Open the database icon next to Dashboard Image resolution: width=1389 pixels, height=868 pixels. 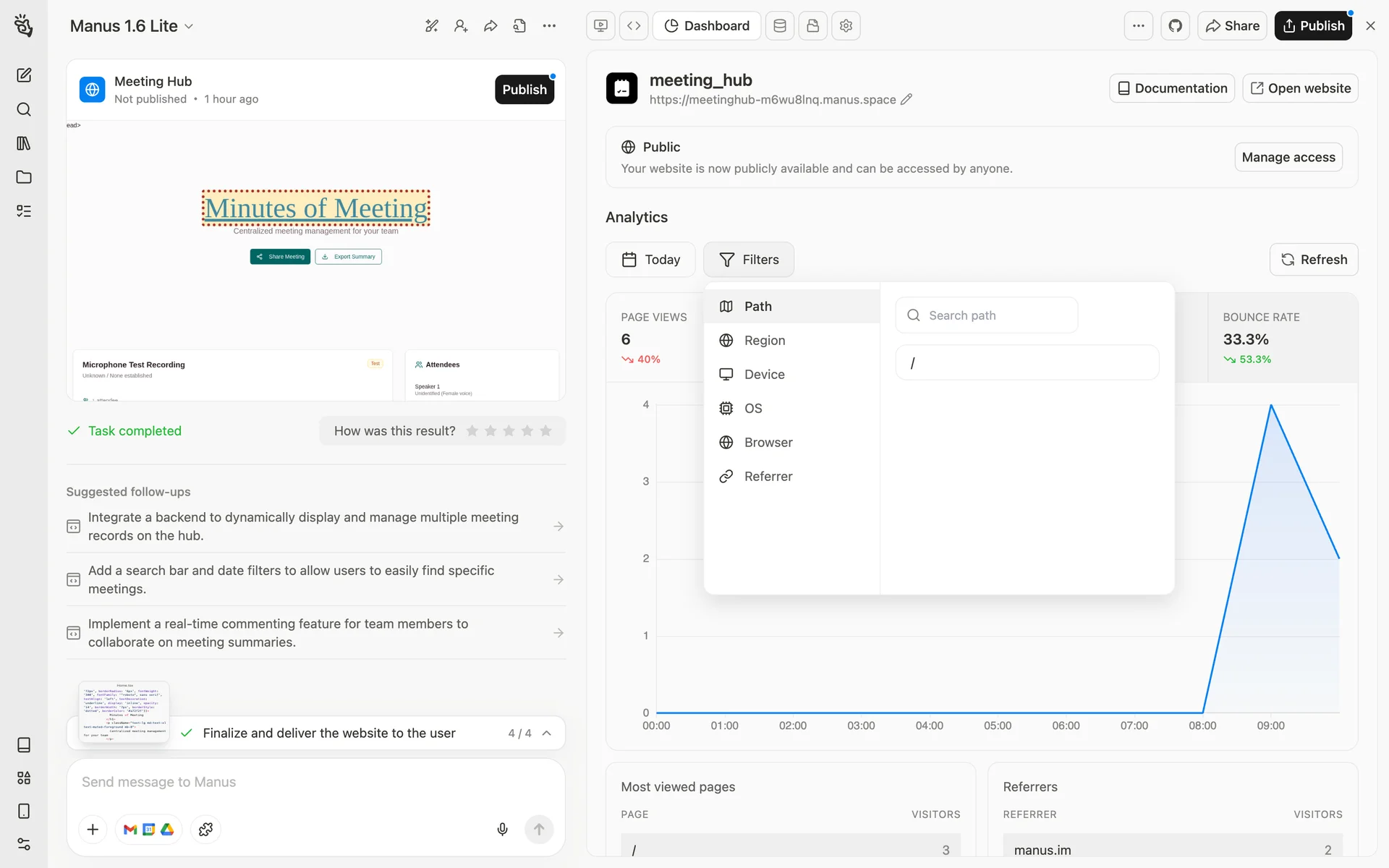click(780, 26)
